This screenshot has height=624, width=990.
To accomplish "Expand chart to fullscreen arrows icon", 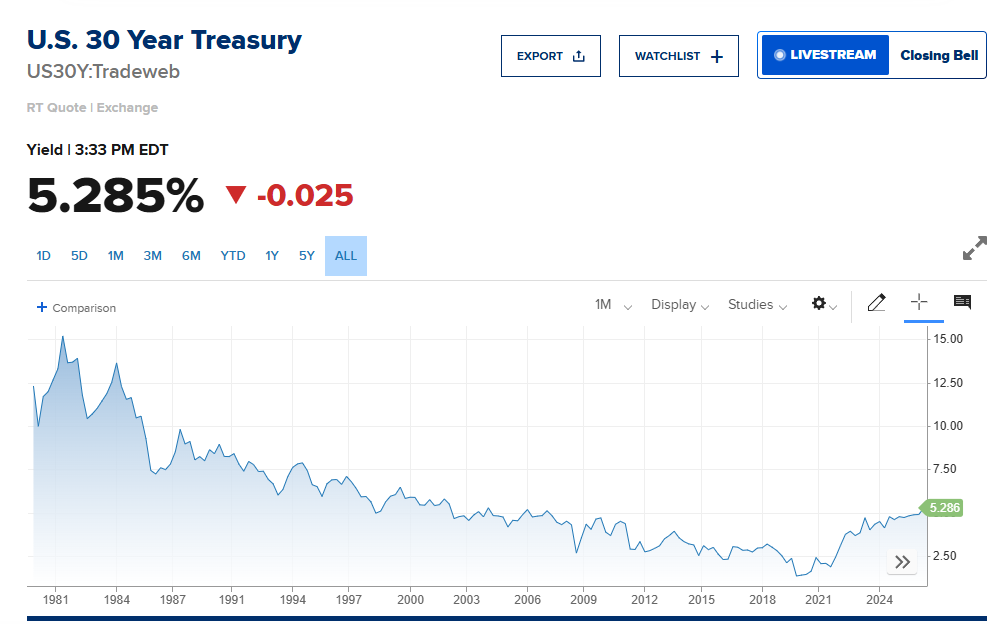I will point(975,248).
